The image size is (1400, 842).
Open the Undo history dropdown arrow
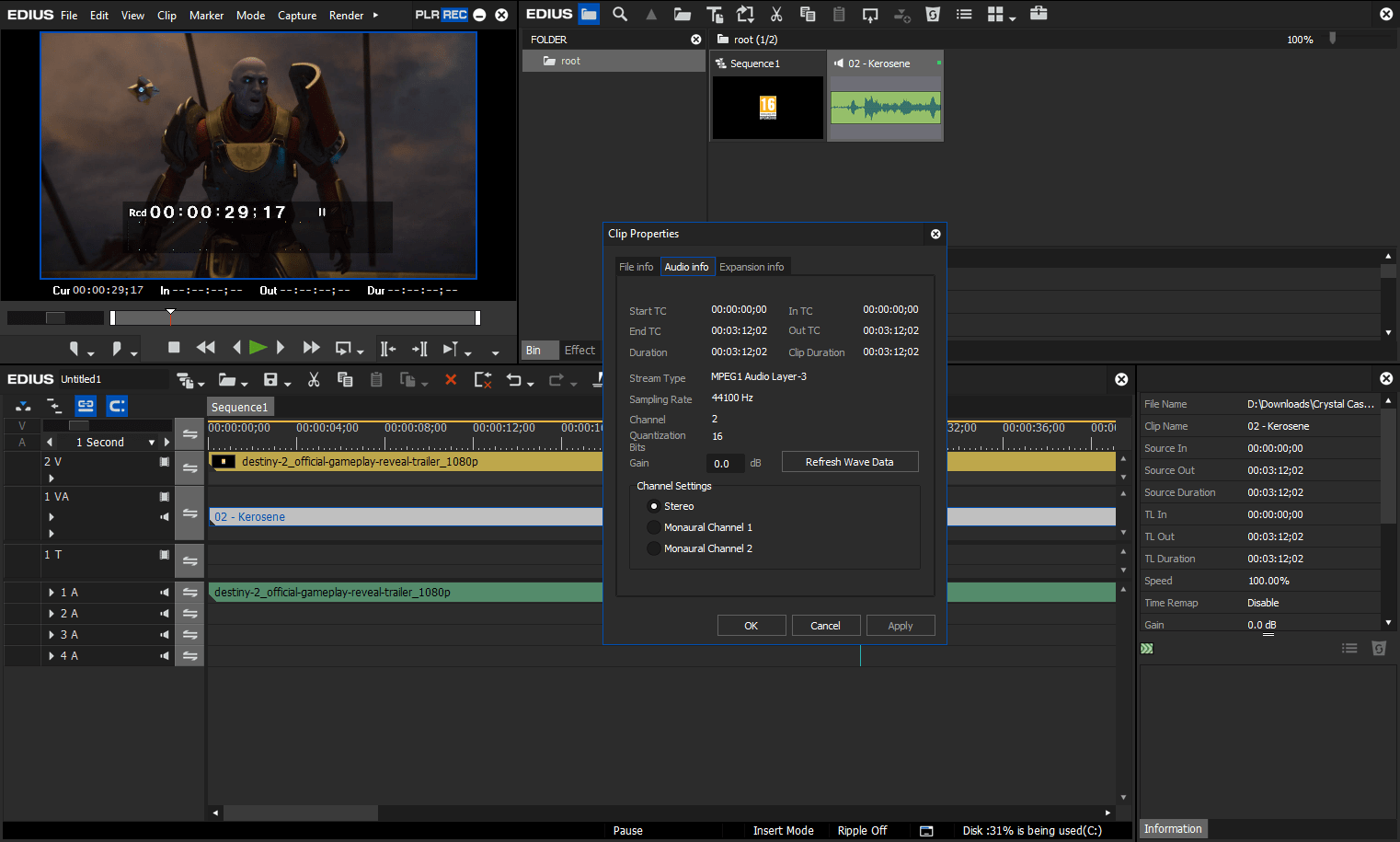(x=531, y=384)
